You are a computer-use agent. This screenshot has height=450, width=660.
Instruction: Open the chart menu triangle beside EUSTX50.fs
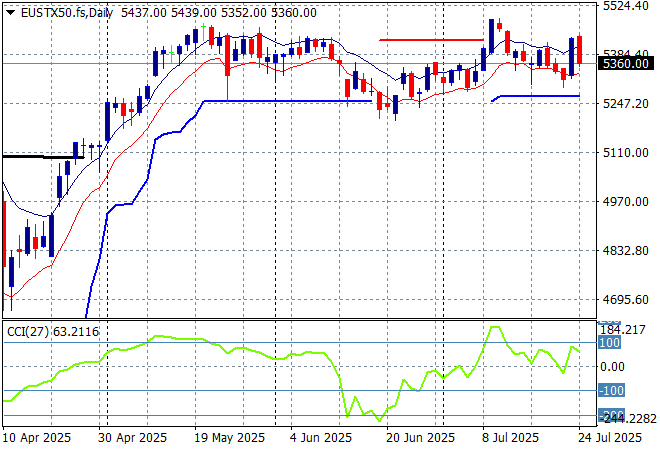(x=11, y=13)
